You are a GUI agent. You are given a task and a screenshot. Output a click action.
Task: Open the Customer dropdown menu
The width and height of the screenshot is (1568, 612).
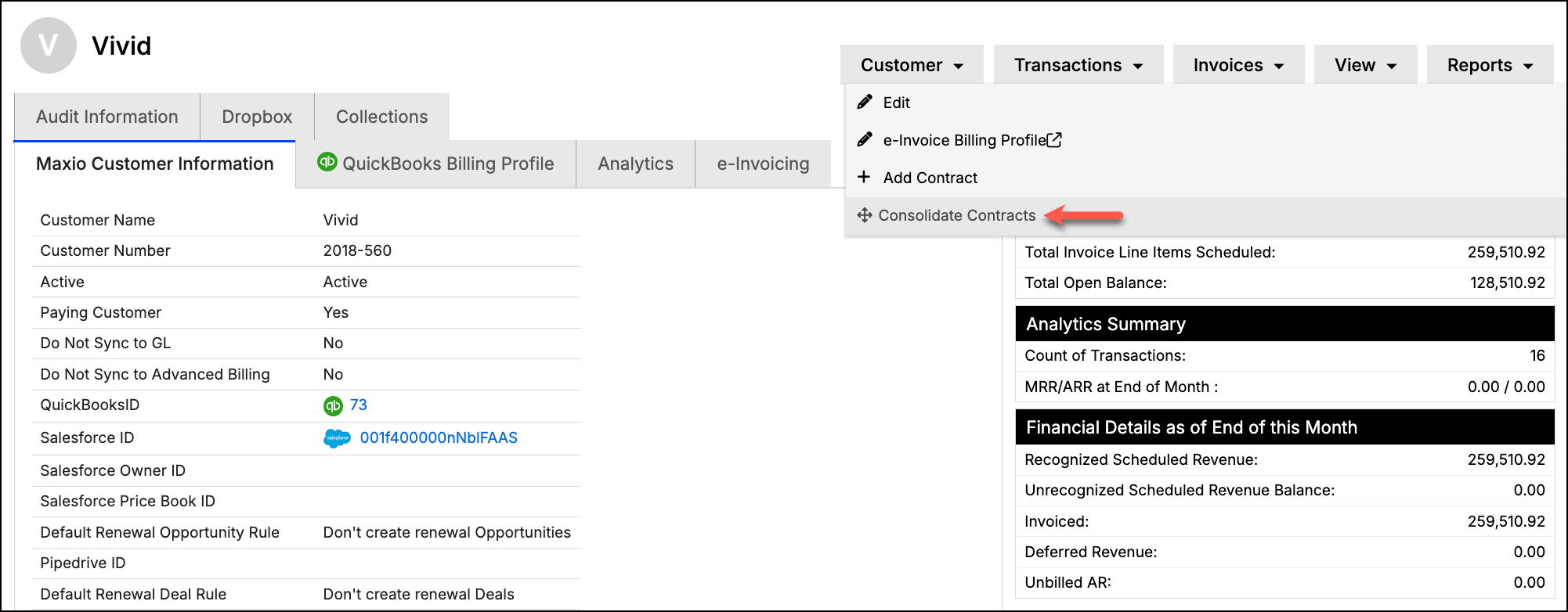912,65
